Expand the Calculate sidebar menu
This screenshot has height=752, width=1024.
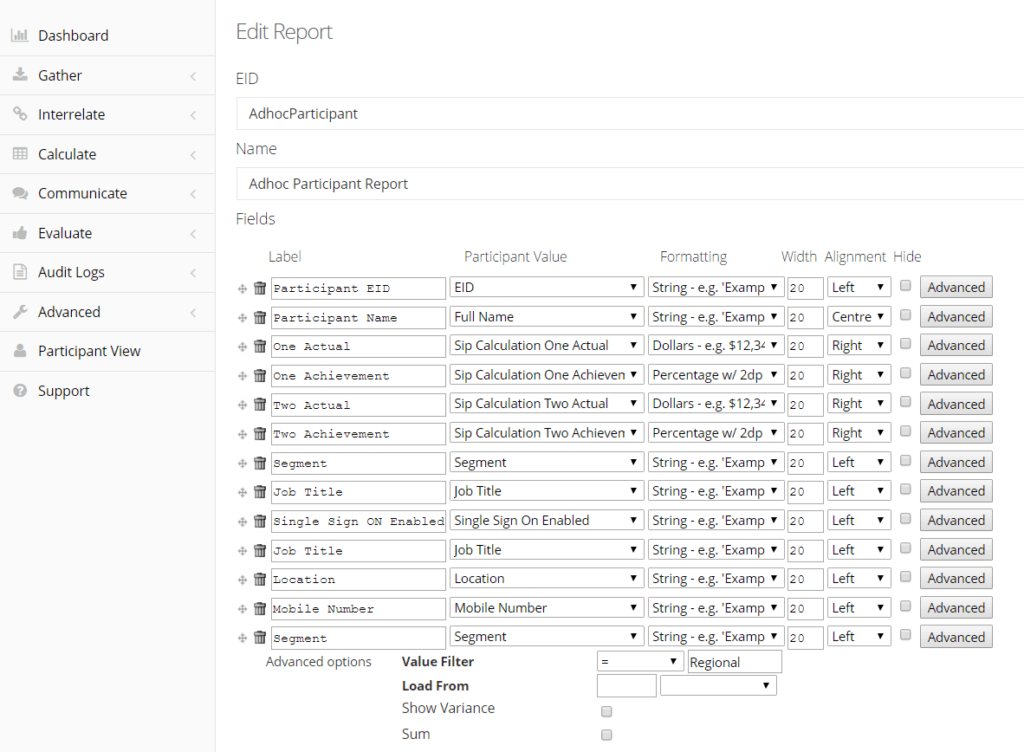click(107, 154)
